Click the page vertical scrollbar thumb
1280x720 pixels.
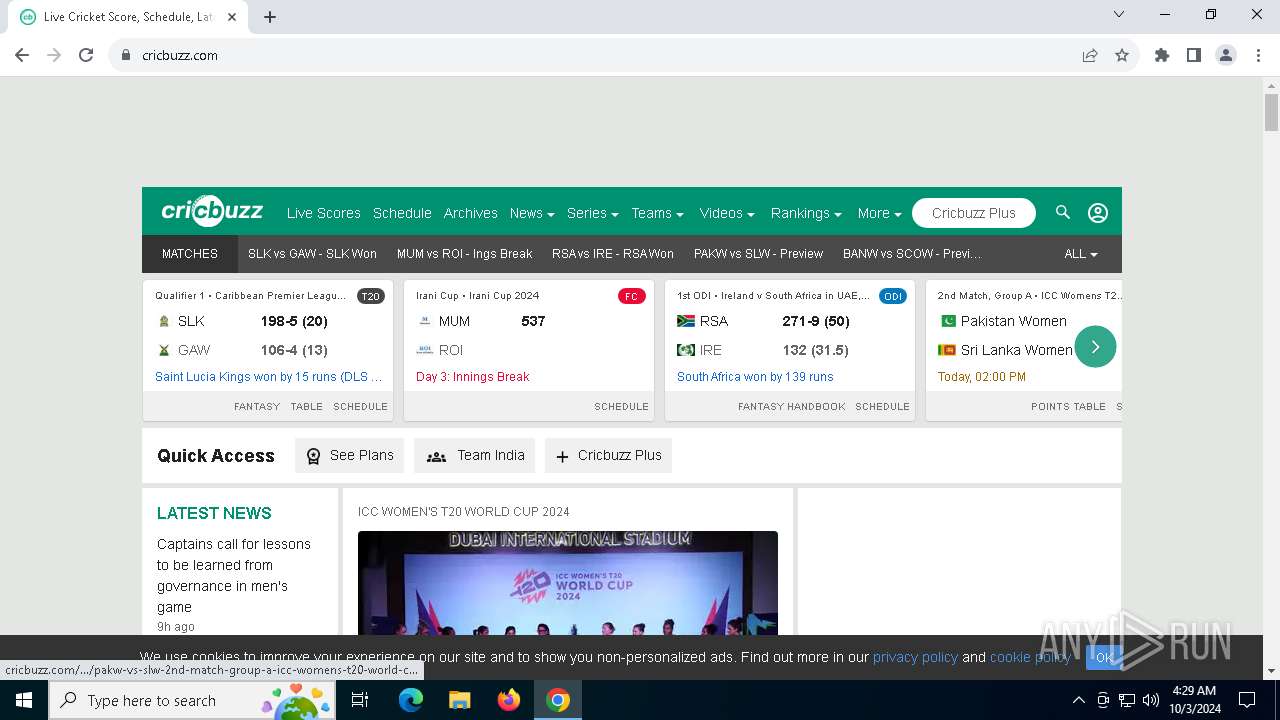(x=1271, y=112)
